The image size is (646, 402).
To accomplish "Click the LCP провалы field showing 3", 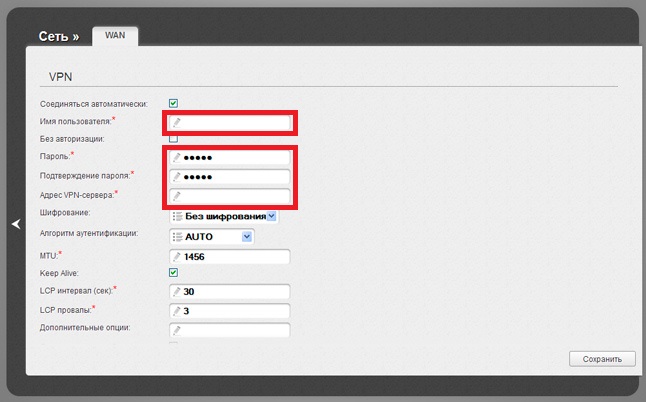I will [229, 311].
